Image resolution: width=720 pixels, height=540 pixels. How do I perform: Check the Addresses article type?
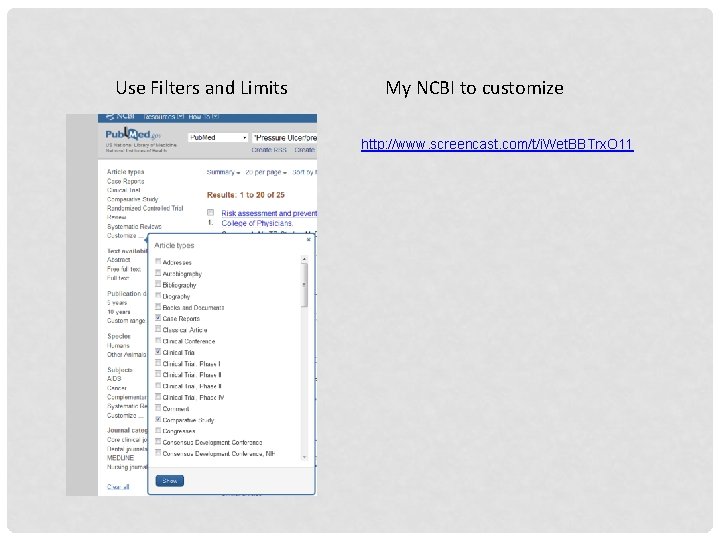pyautogui.click(x=158, y=261)
